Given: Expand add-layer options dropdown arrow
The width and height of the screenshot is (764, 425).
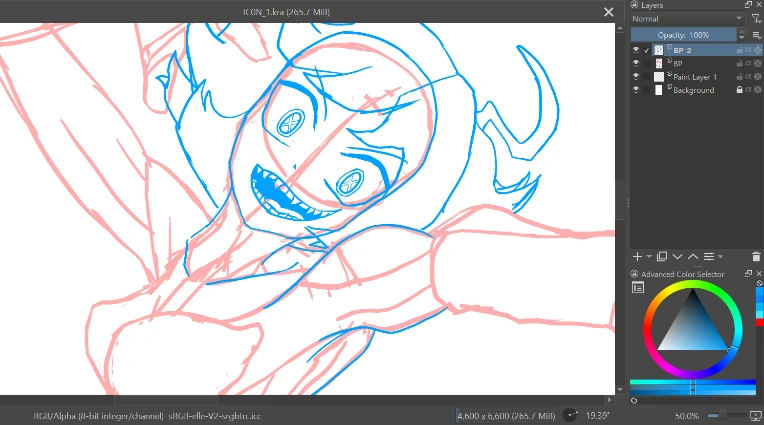Looking at the screenshot, I should pos(649,257).
